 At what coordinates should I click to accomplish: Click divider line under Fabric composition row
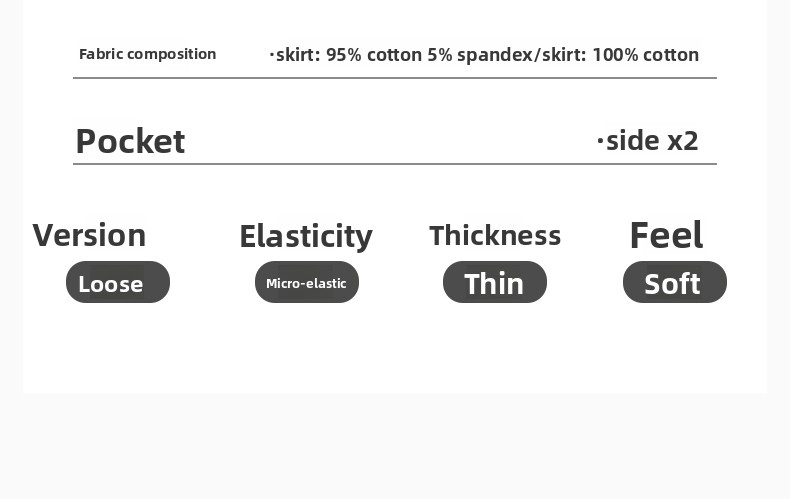394,78
